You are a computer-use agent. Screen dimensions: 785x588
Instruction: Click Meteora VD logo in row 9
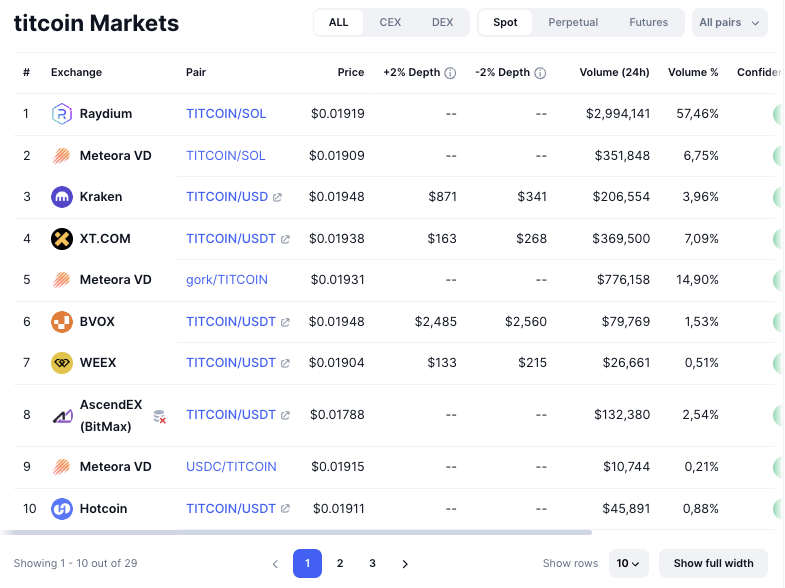click(62, 467)
